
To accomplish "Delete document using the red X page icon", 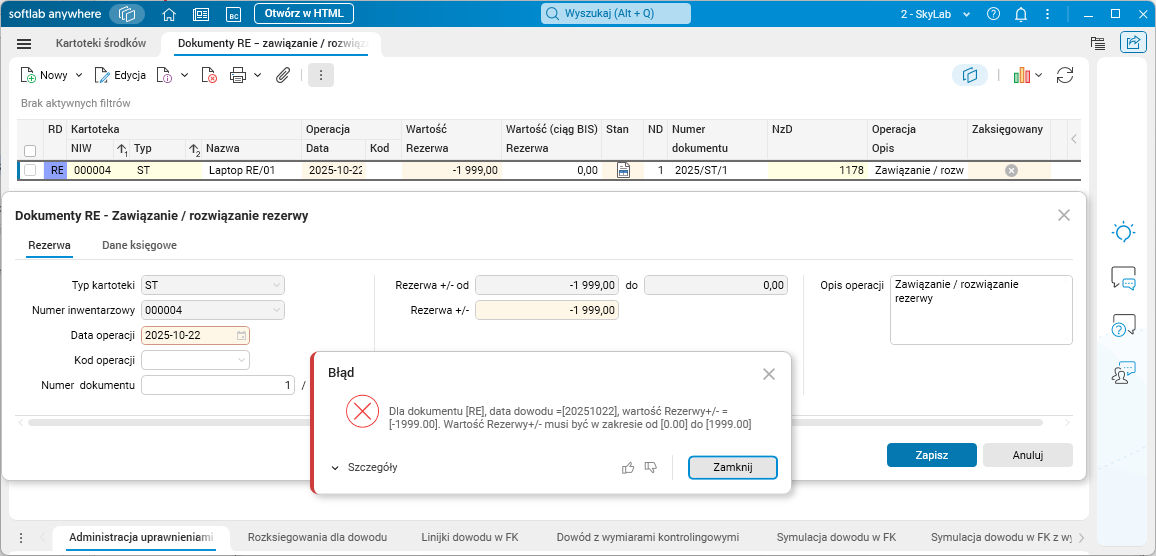I will point(209,74).
